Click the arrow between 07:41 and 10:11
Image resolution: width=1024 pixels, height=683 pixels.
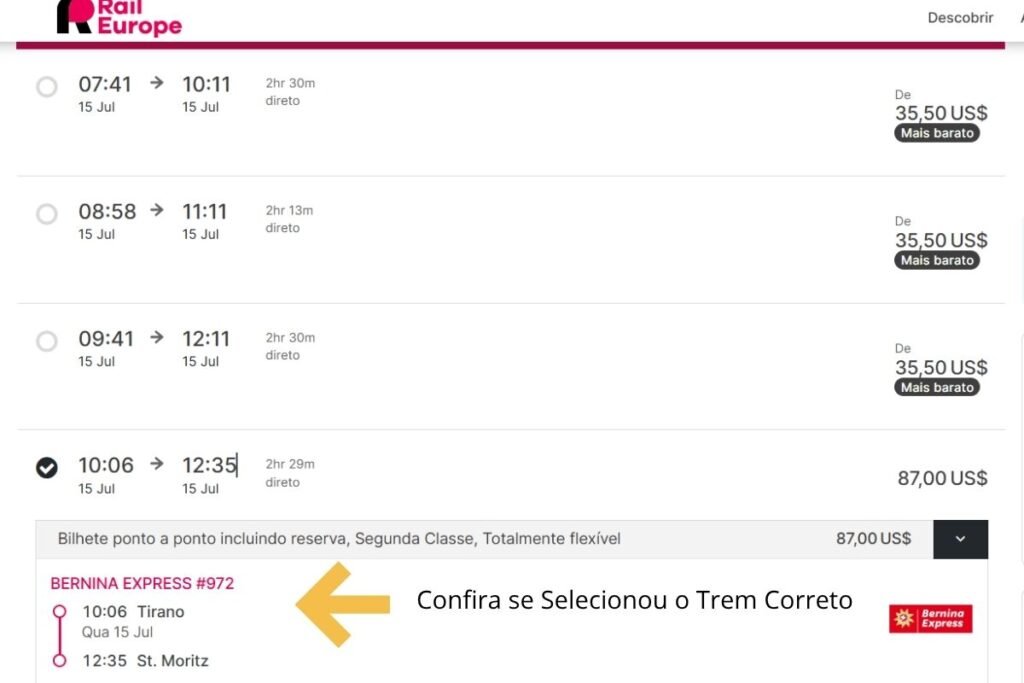click(x=156, y=84)
